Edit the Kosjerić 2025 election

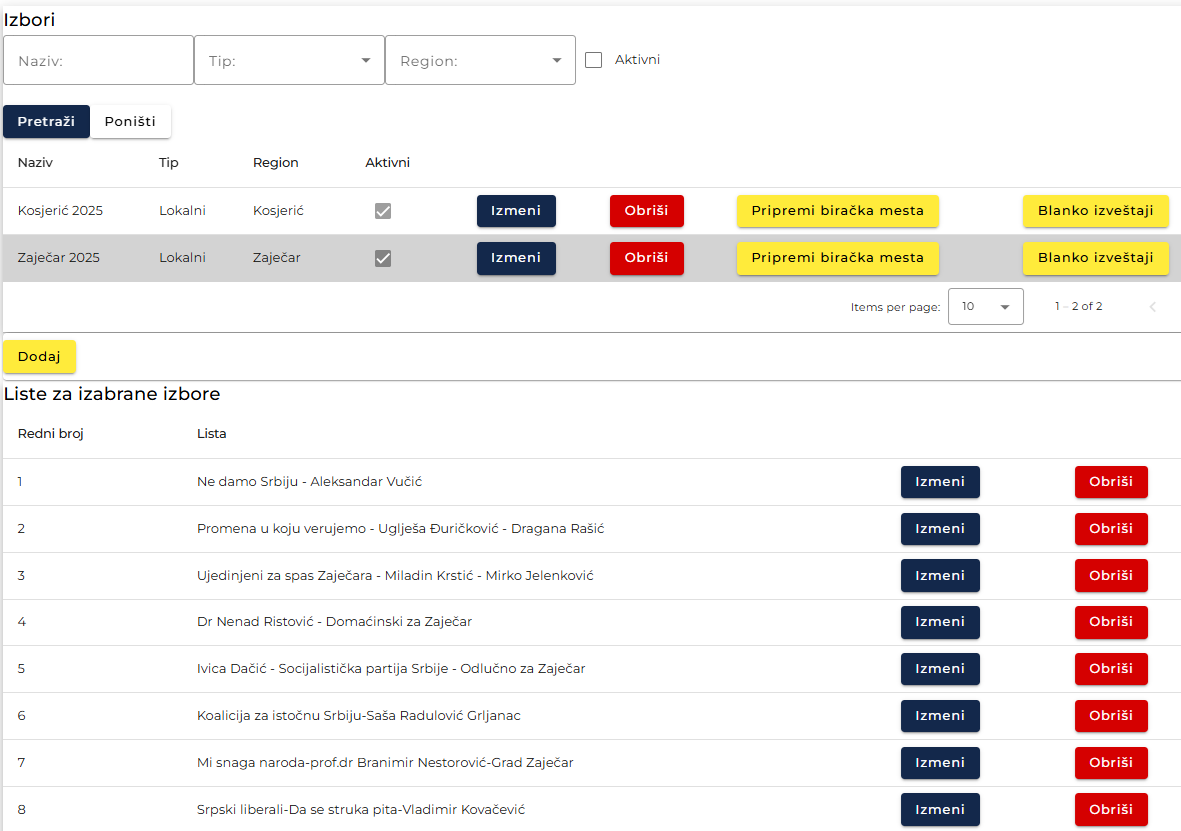(x=516, y=211)
